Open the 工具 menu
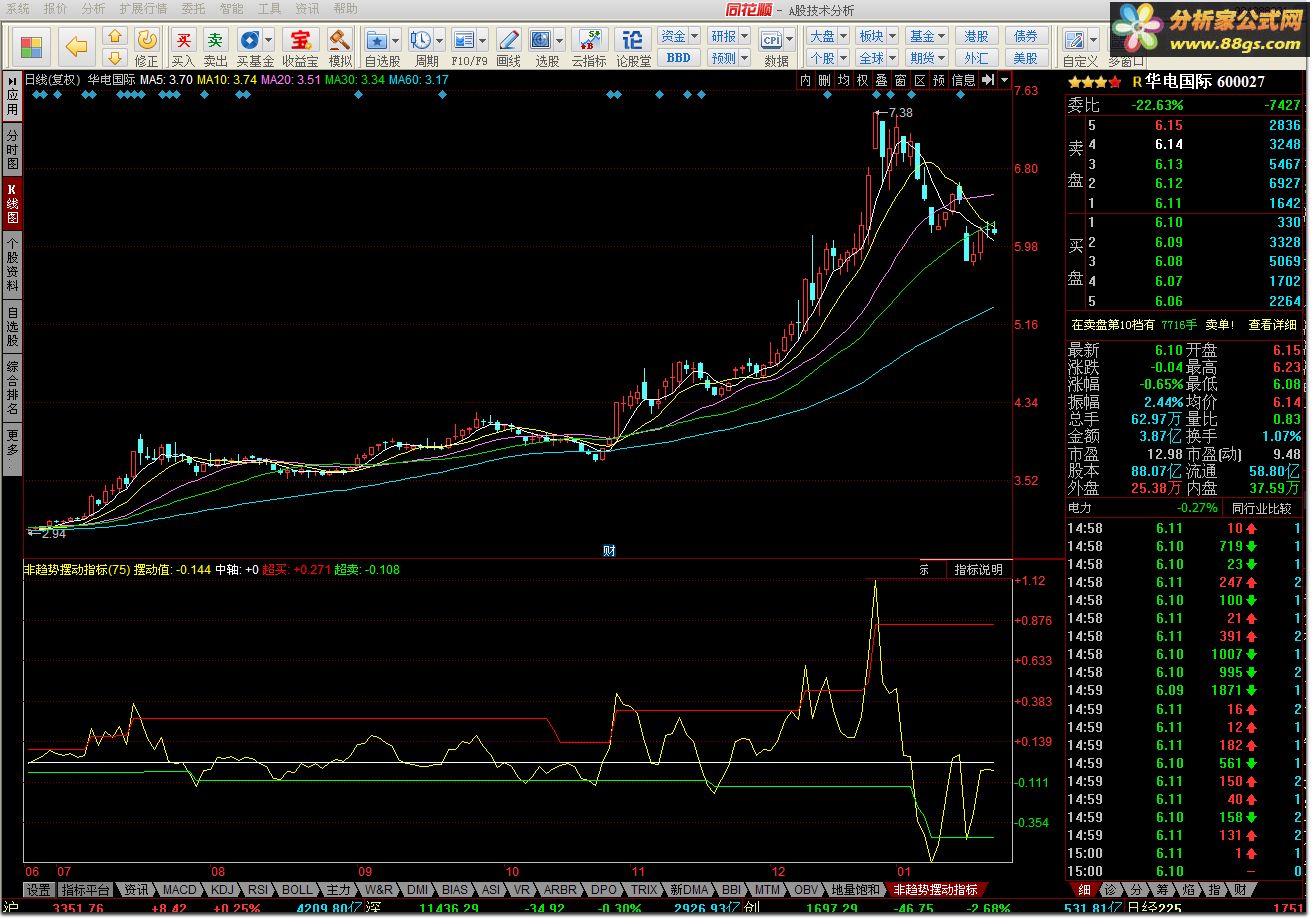The width and height of the screenshot is (1312, 919). (x=269, y=8)
